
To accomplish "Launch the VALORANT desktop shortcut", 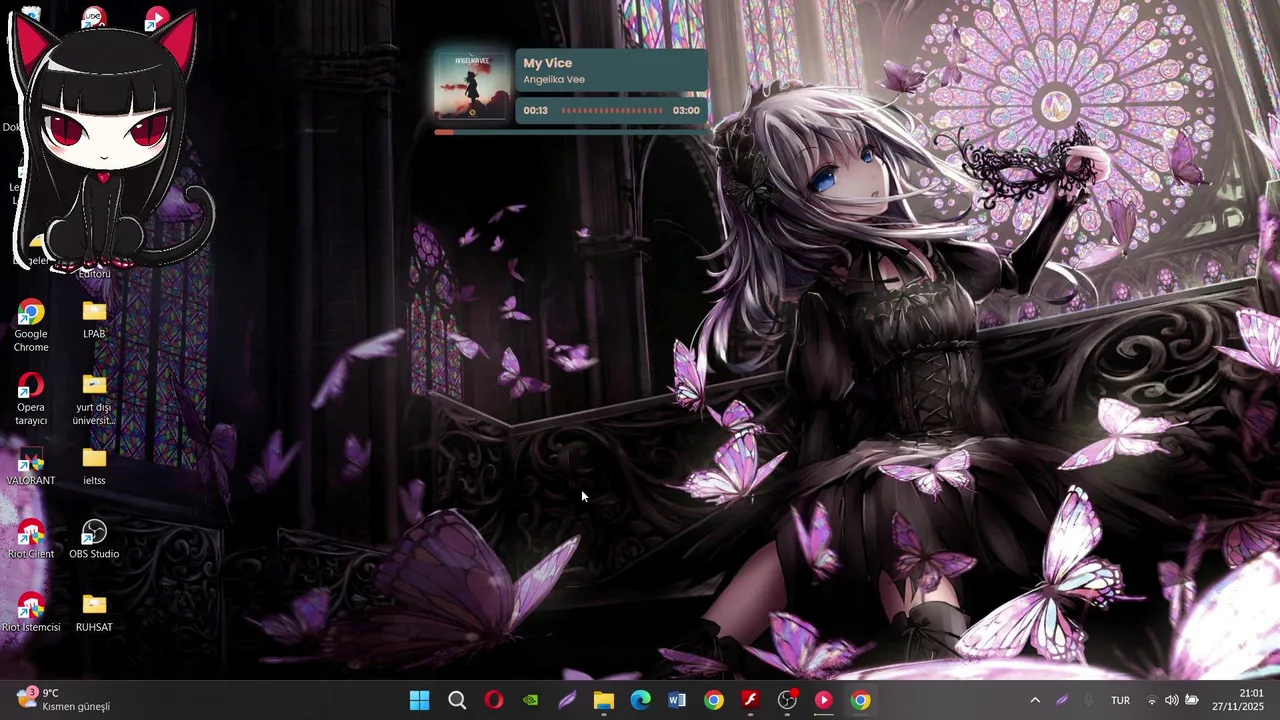I will (x=31, y=466).
